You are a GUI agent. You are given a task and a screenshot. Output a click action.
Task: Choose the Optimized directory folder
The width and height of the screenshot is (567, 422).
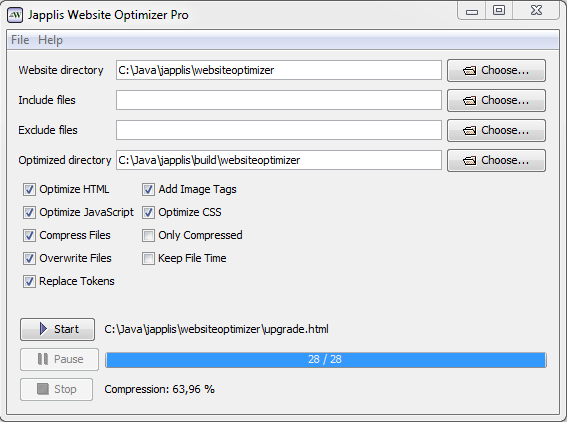496,161
